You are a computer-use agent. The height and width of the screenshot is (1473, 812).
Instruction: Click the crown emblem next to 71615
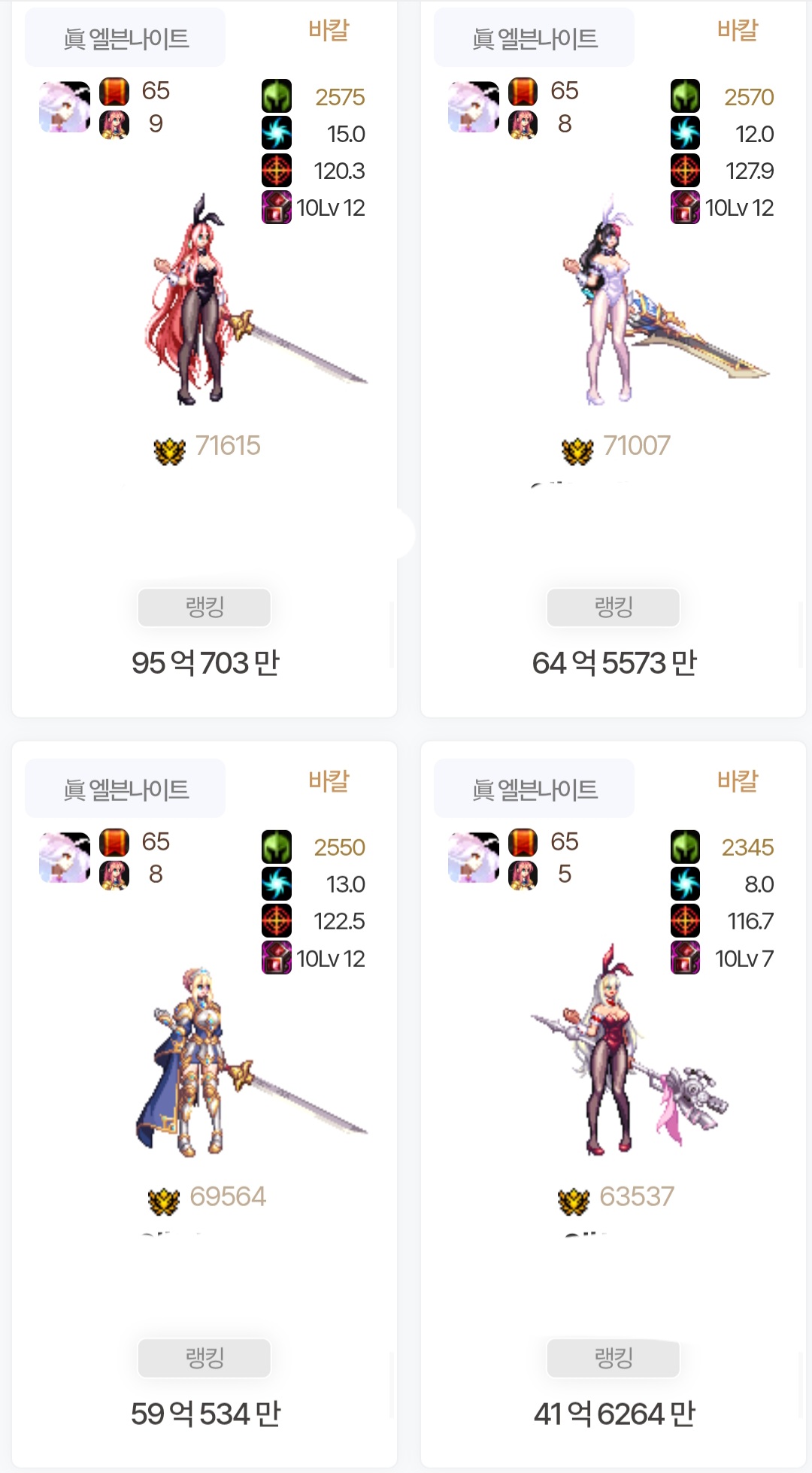point(169,451)
